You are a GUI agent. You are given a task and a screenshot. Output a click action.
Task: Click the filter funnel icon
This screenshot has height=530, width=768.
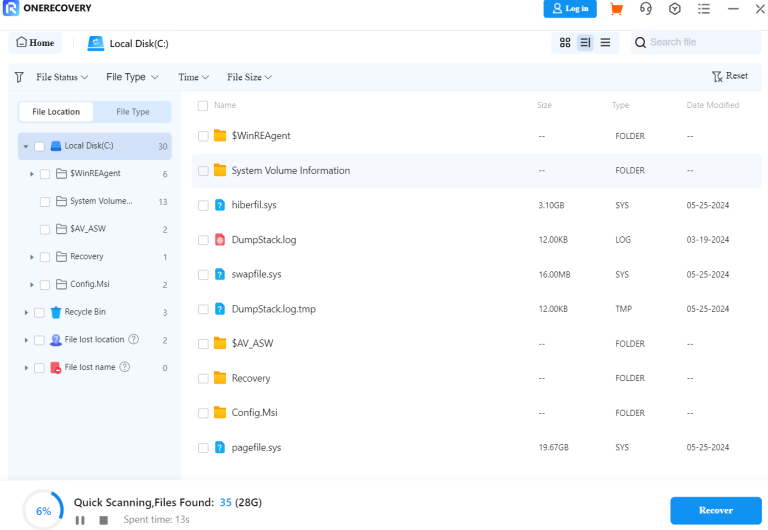(x=19, y=77)
